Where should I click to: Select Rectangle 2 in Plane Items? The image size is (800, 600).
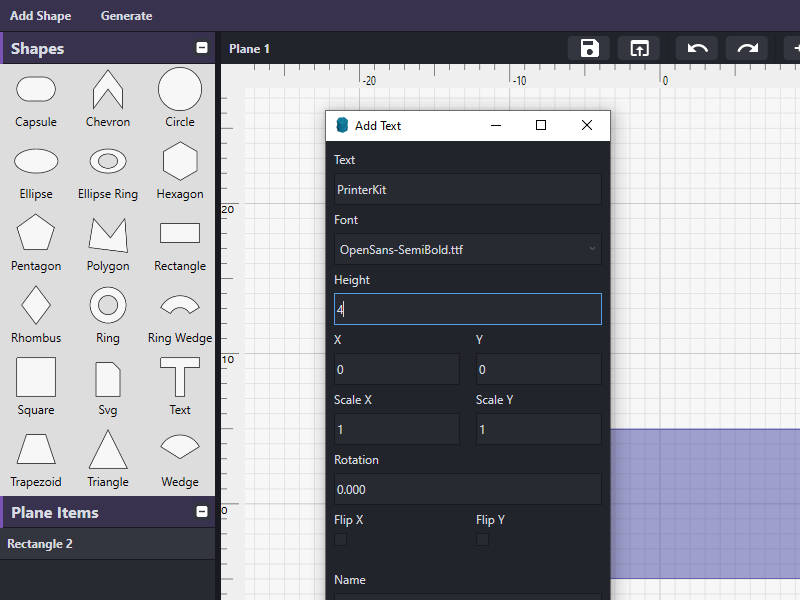pyautogui.click(x=108, y=544)
